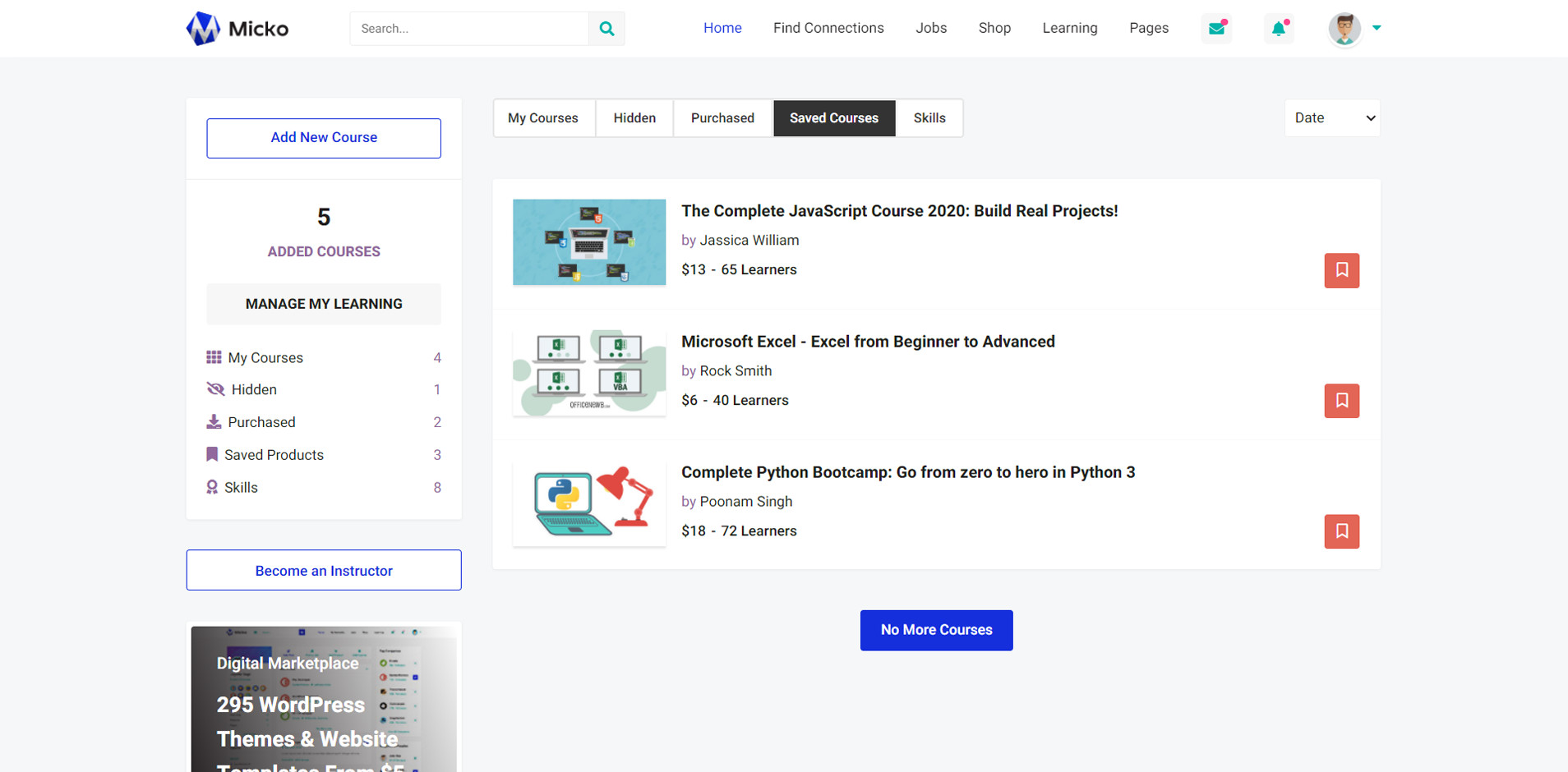Viewport: 1568px width, 772px height.
Task: Focus the Search input field
Action: click(x=469, y=29)
